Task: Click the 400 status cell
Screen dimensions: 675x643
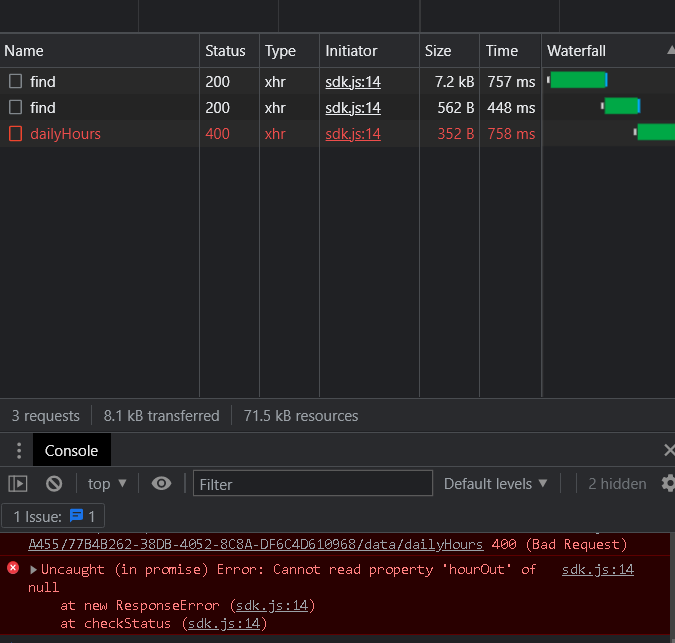Action: pyautogui.click(x=217, y=134)
